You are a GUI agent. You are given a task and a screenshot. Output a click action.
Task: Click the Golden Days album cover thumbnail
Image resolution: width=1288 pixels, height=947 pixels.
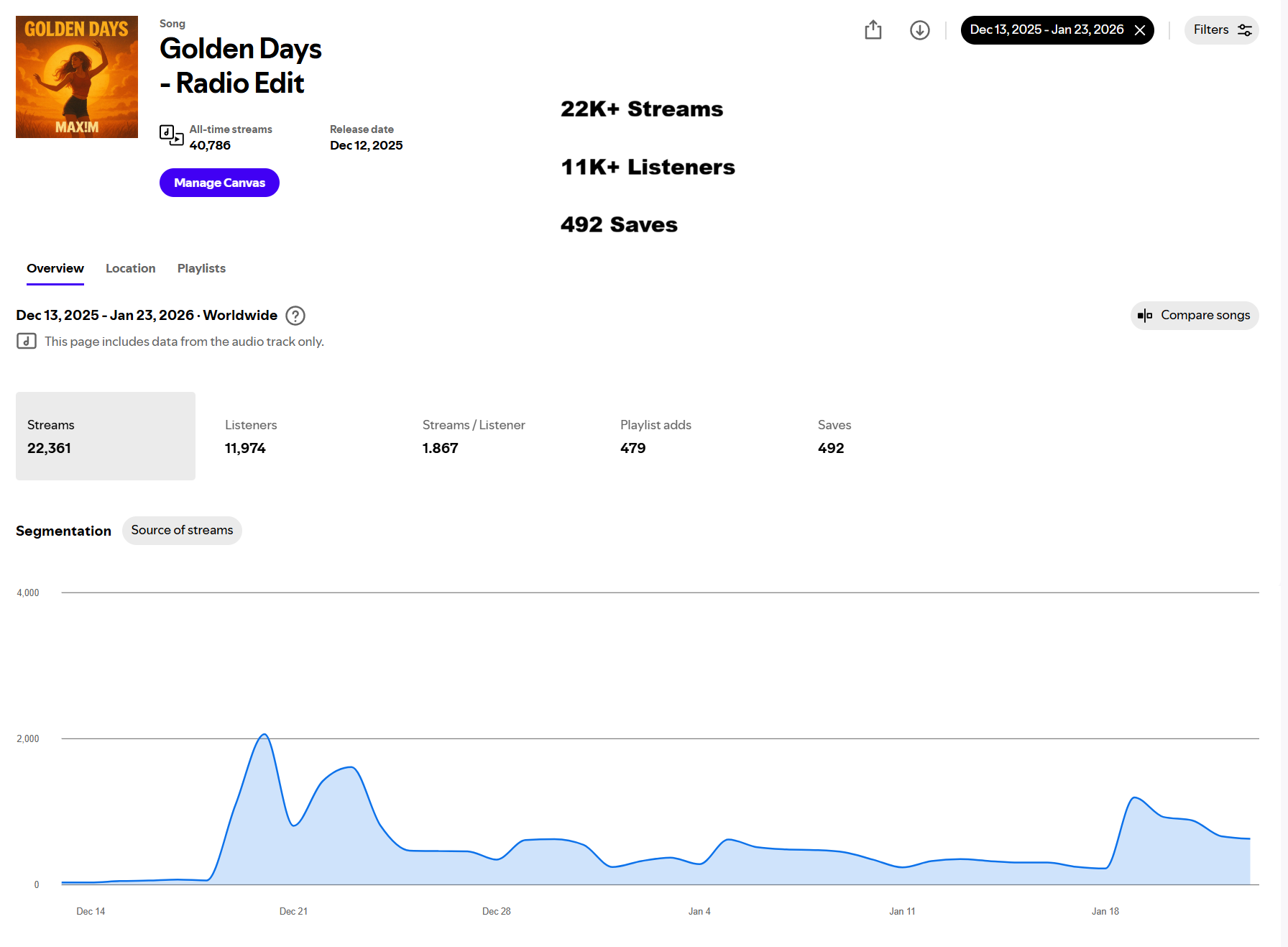pyautogui.click(x=77, y=77)
